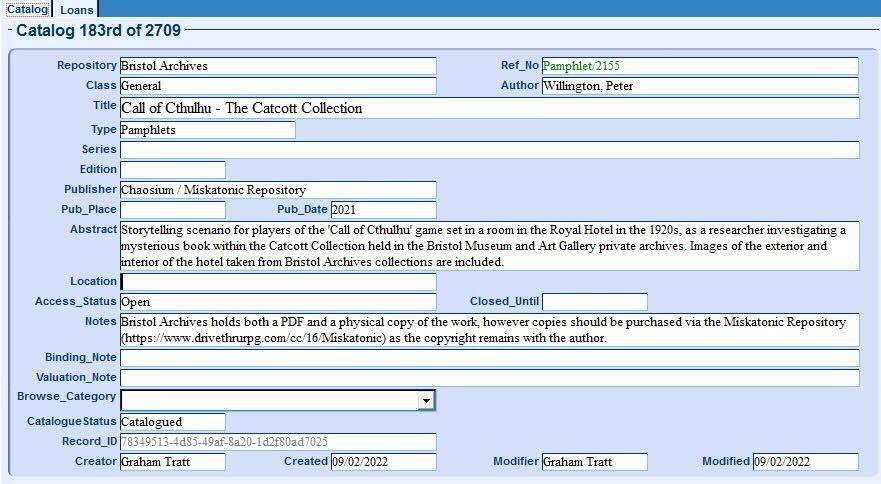Viewport: 881px width, 484px height.
Task: Click the 'Pub_Date' field label
Action: pyautogui.click(x=302, y=209)
